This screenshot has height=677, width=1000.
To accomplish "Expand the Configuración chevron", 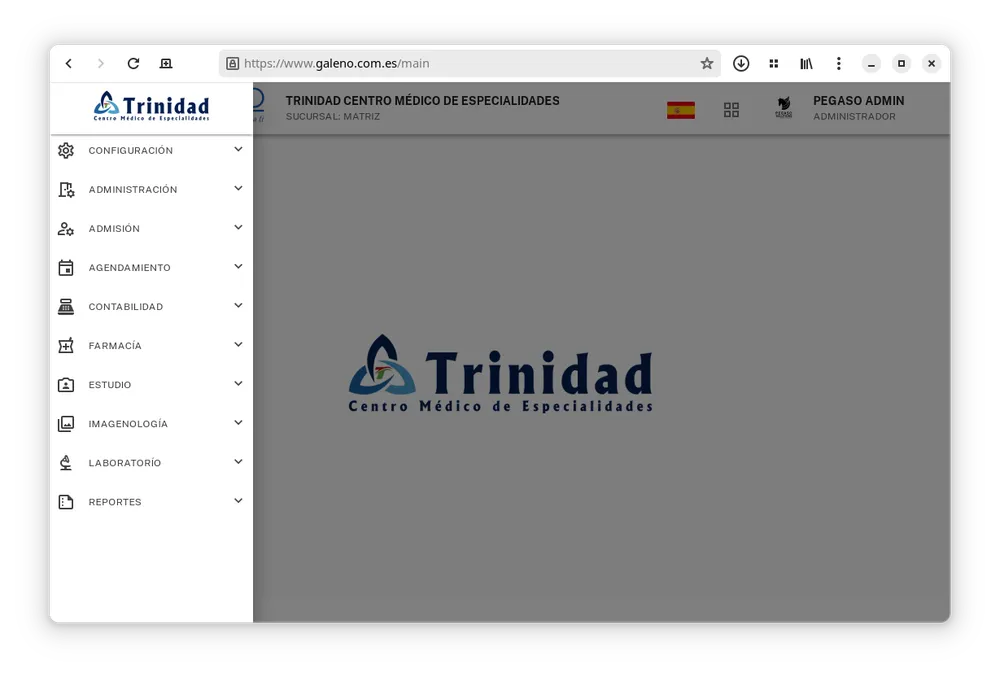I will (x=238, y=149).
